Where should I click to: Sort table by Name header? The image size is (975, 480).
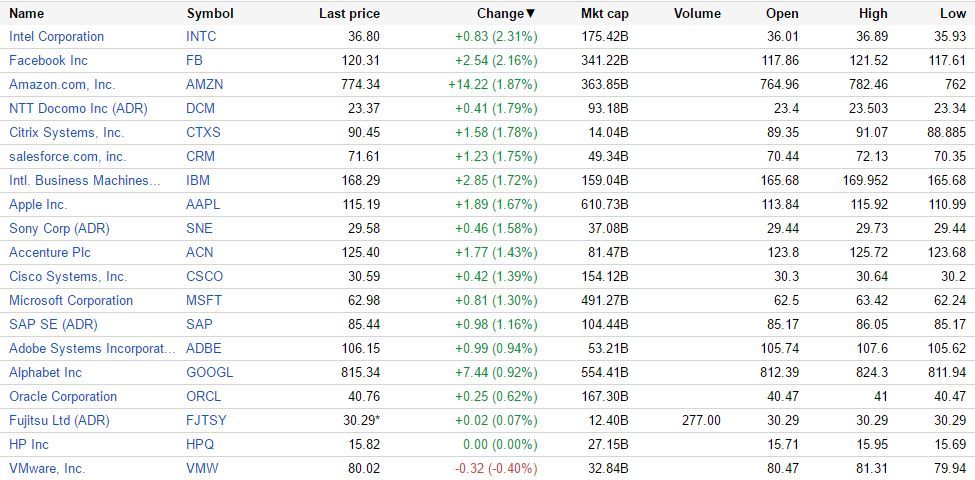coord(27,14)
